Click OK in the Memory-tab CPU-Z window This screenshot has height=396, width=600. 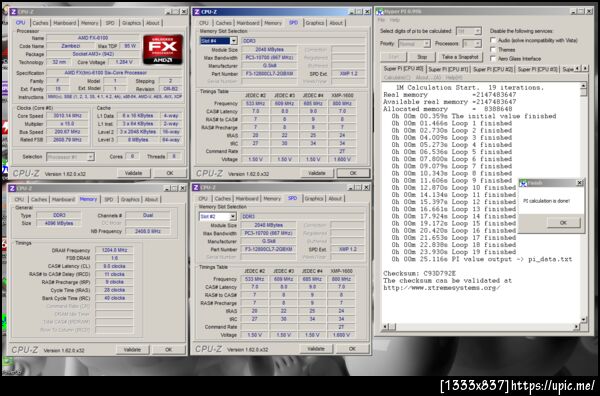click(168, 350)
